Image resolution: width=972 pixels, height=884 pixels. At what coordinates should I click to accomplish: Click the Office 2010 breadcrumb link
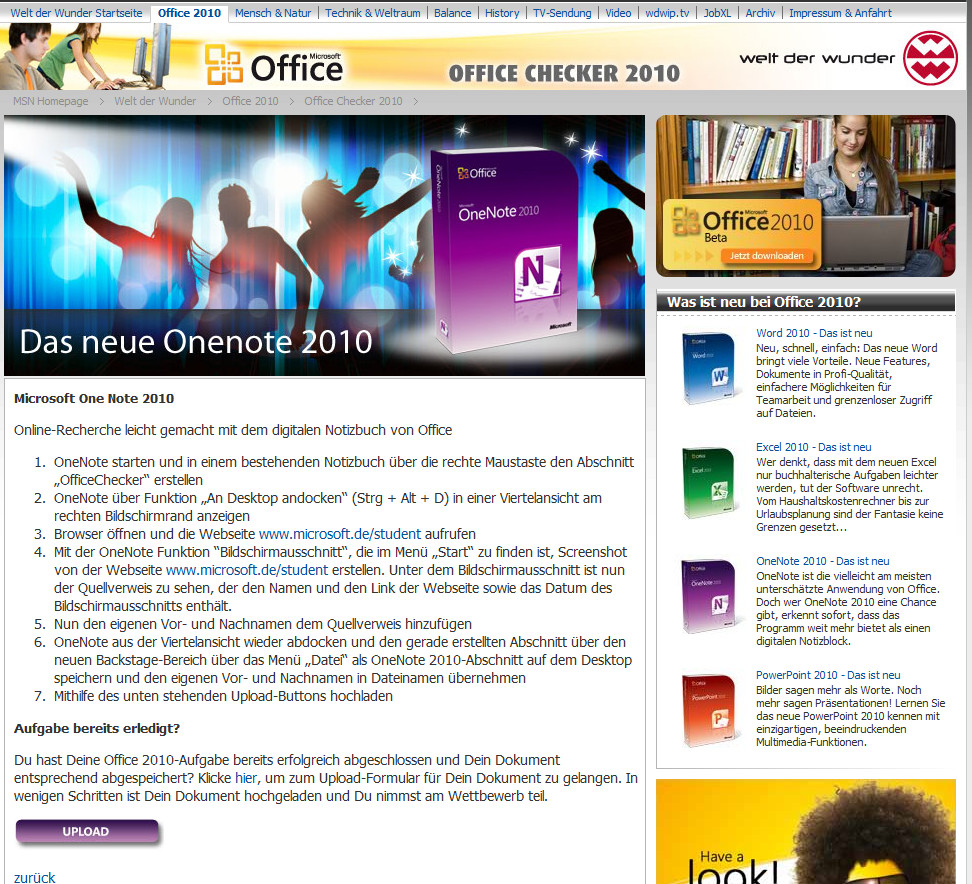(x=250, y=101)
